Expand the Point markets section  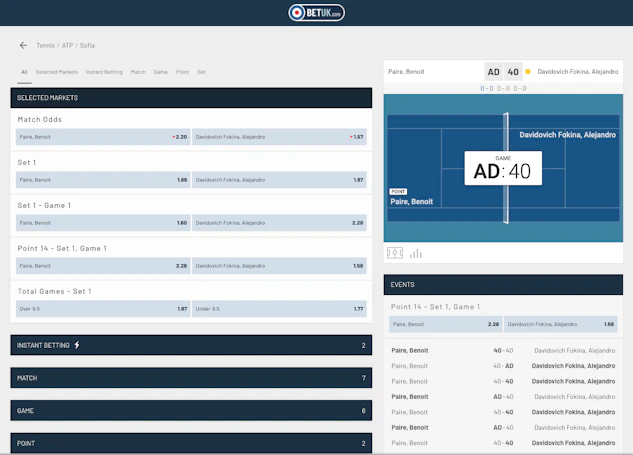pos(191,443)
